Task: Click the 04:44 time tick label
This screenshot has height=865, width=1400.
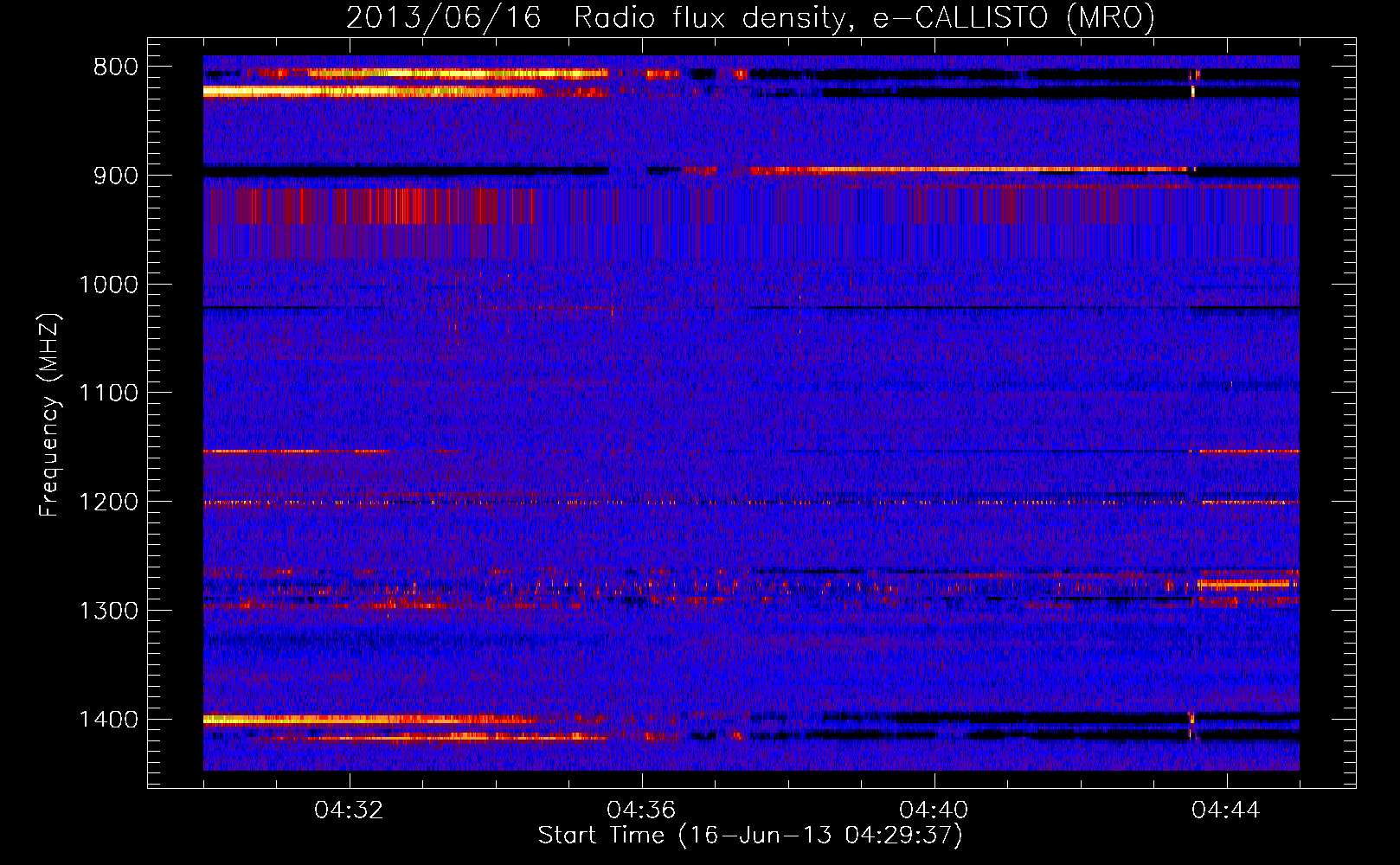Action: coord(1226,811)
